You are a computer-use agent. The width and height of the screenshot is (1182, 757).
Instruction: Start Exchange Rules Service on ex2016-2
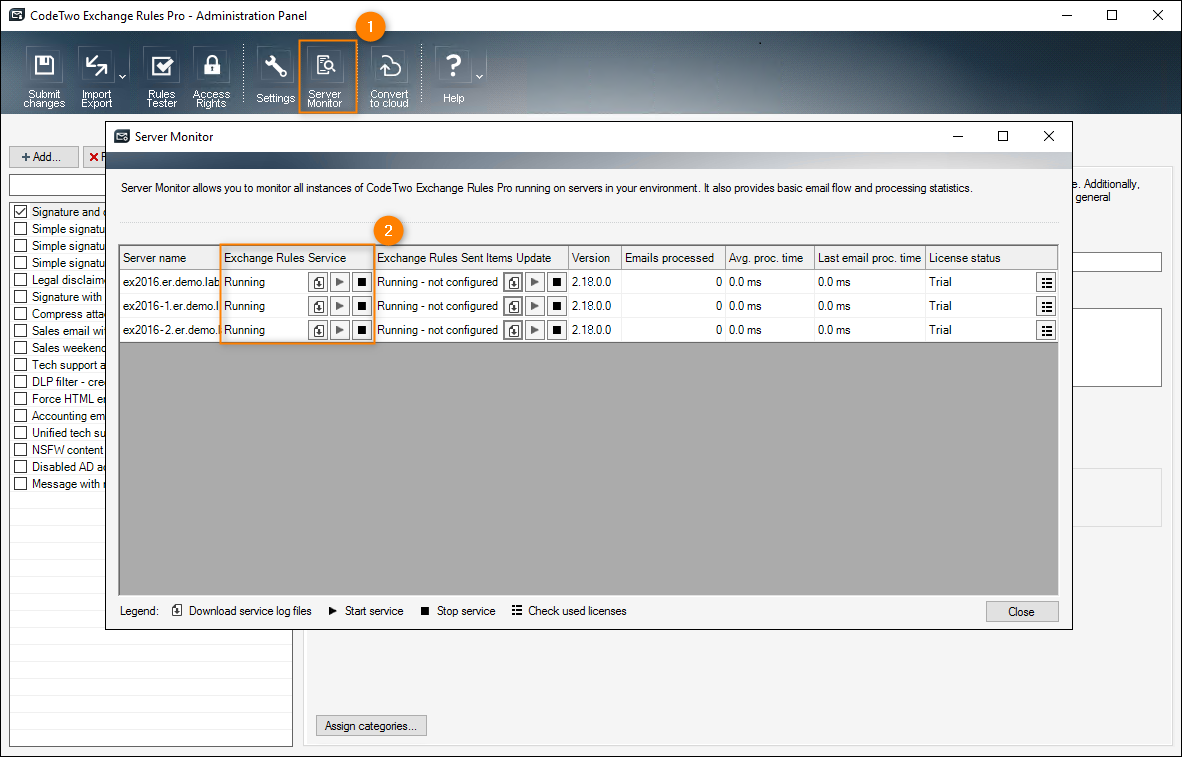pyautogui.click(x=340, y=331)
